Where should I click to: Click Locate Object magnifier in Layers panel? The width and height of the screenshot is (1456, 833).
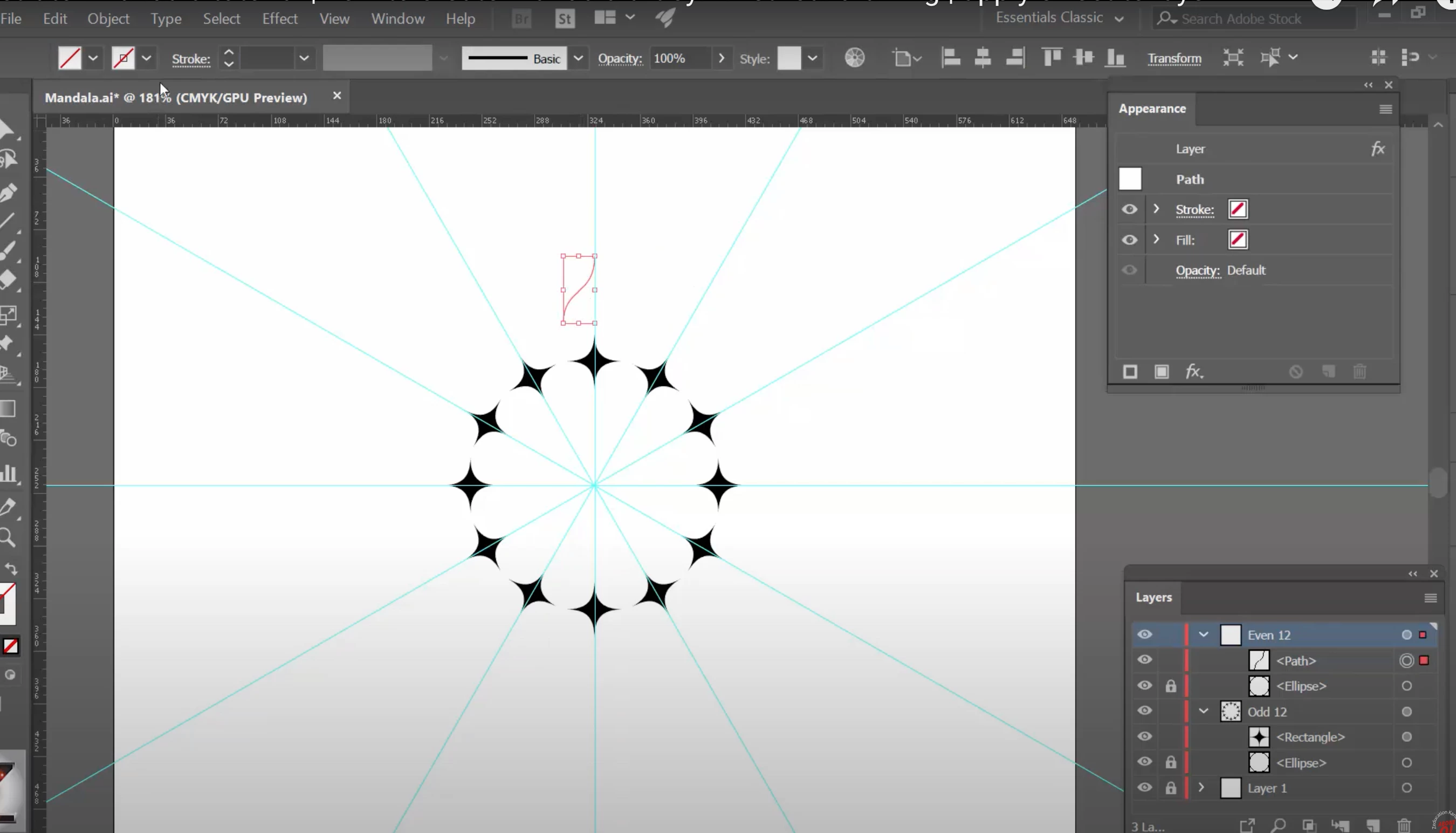pyautogui.click(x=1278, y=825)
